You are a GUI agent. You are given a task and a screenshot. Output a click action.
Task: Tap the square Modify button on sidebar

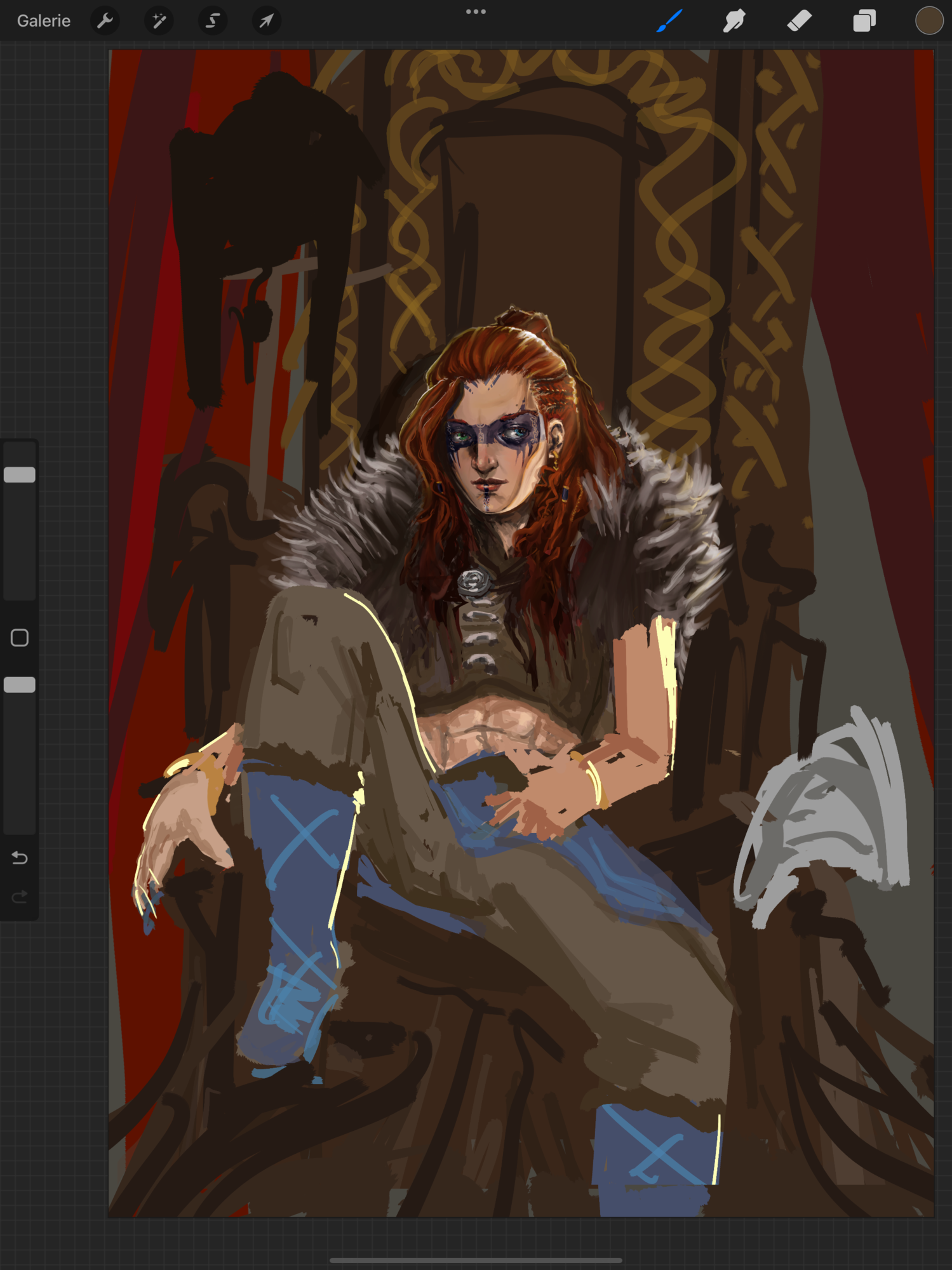coord(20,638)
